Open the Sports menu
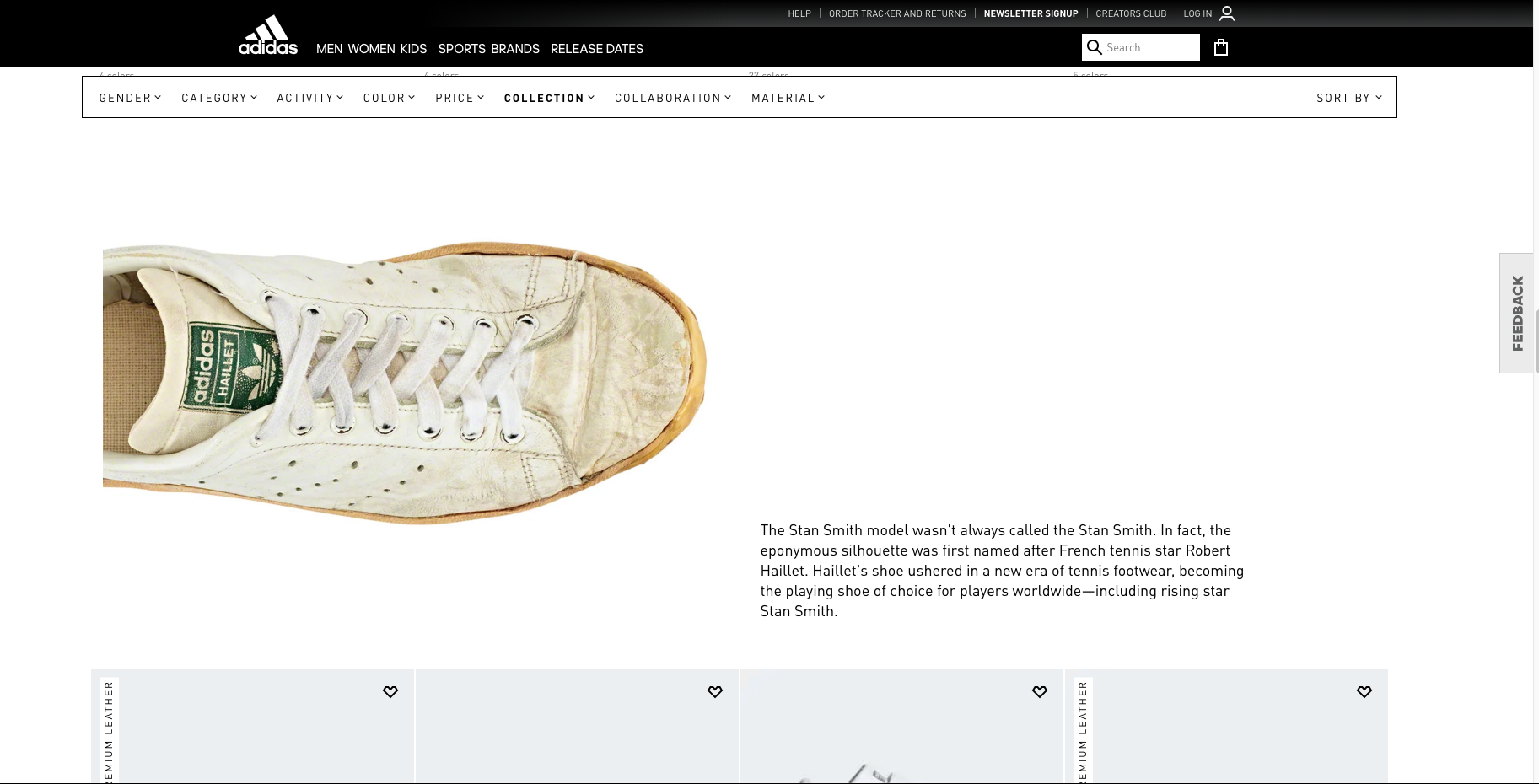Viewport: 1539px width, 784px height. [462, 49]
